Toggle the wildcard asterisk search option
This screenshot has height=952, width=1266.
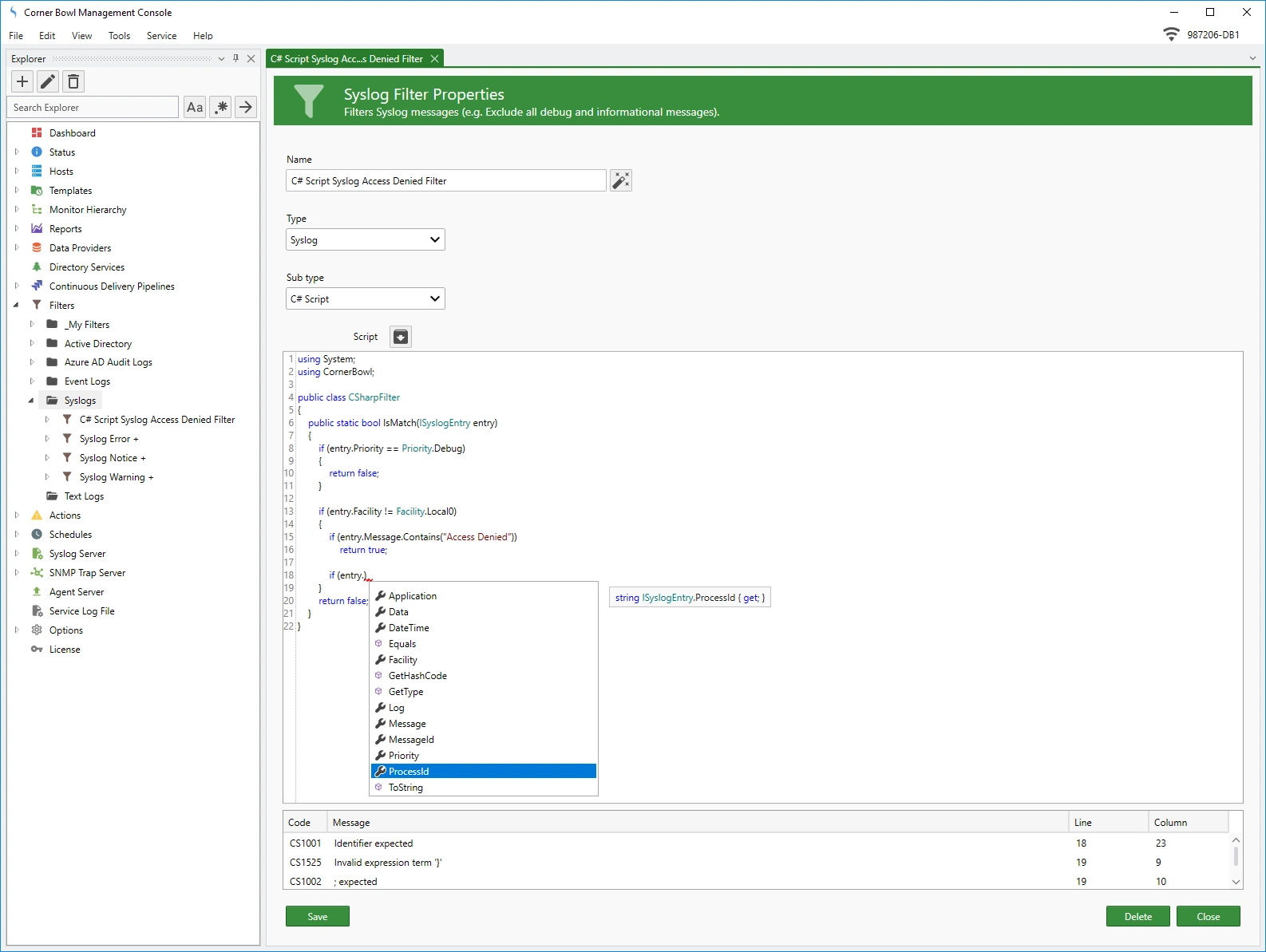[221, 107]
